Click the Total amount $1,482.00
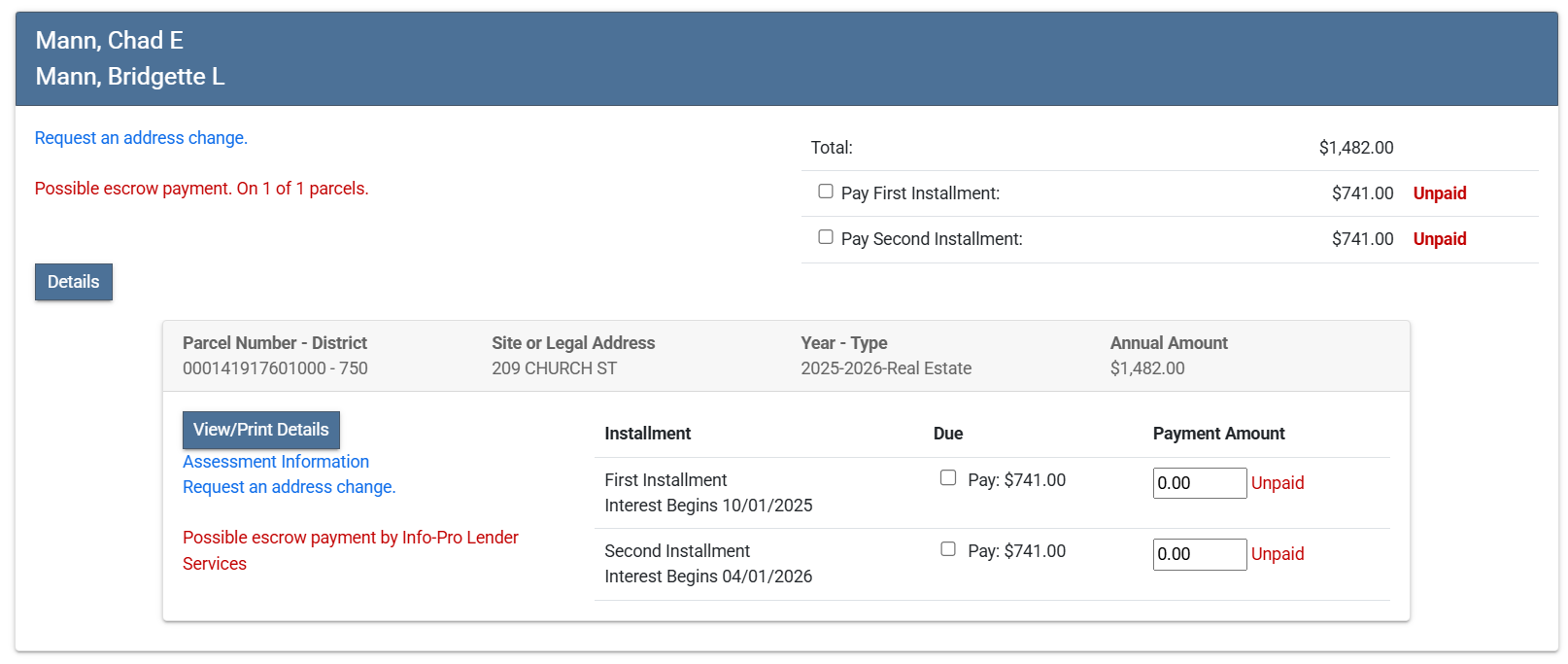 (x=1355, y=148)
